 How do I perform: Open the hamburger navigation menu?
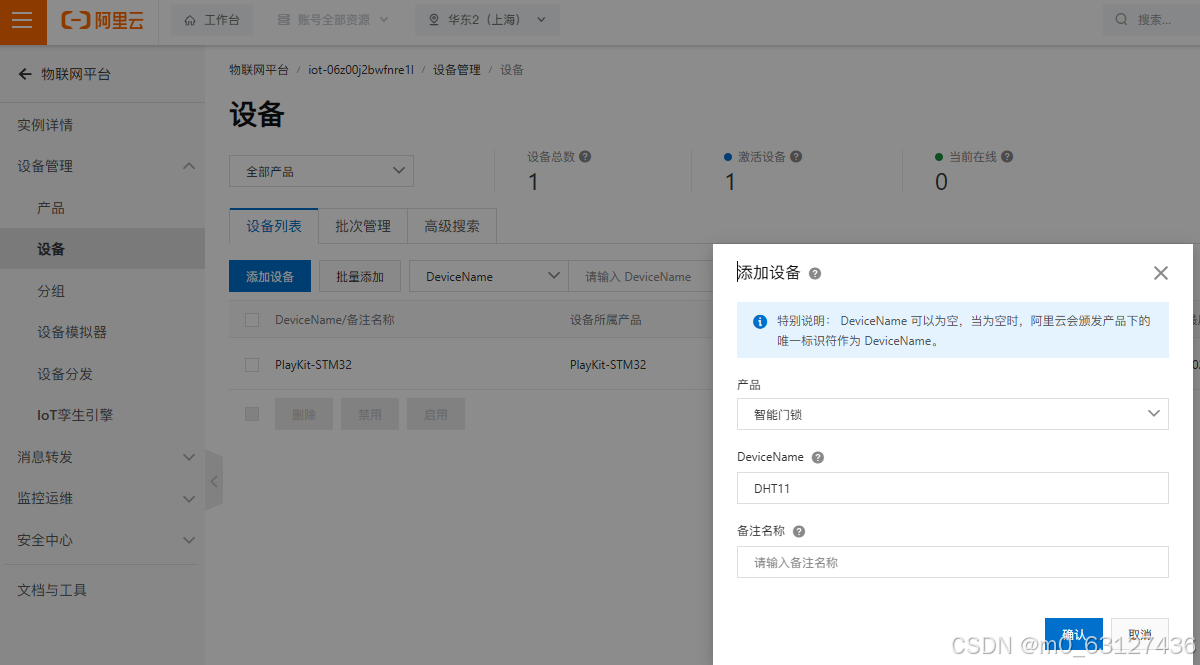(x=22, y=20)
